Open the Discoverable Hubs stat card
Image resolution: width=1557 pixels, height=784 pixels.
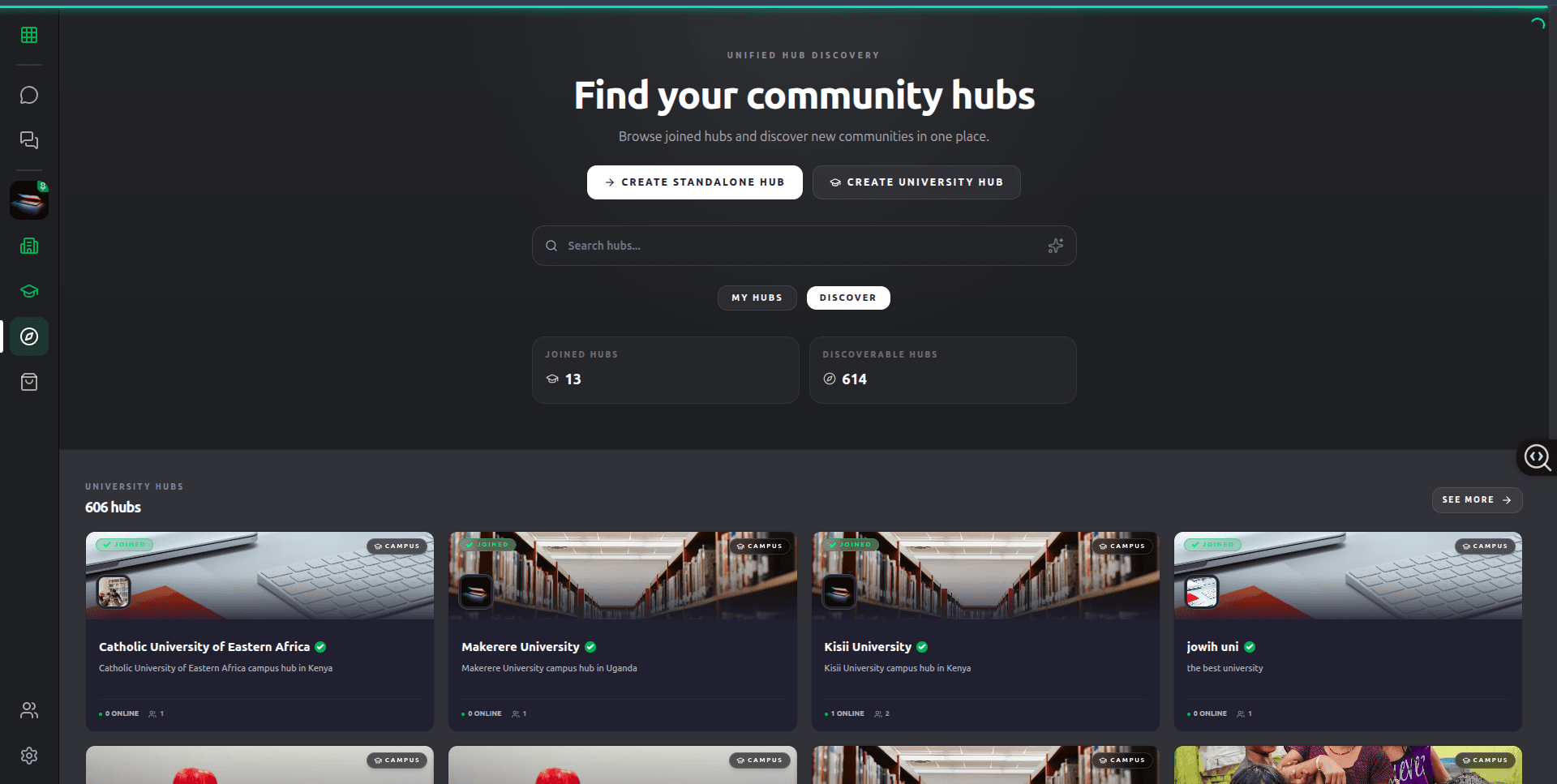coord(942,370)
